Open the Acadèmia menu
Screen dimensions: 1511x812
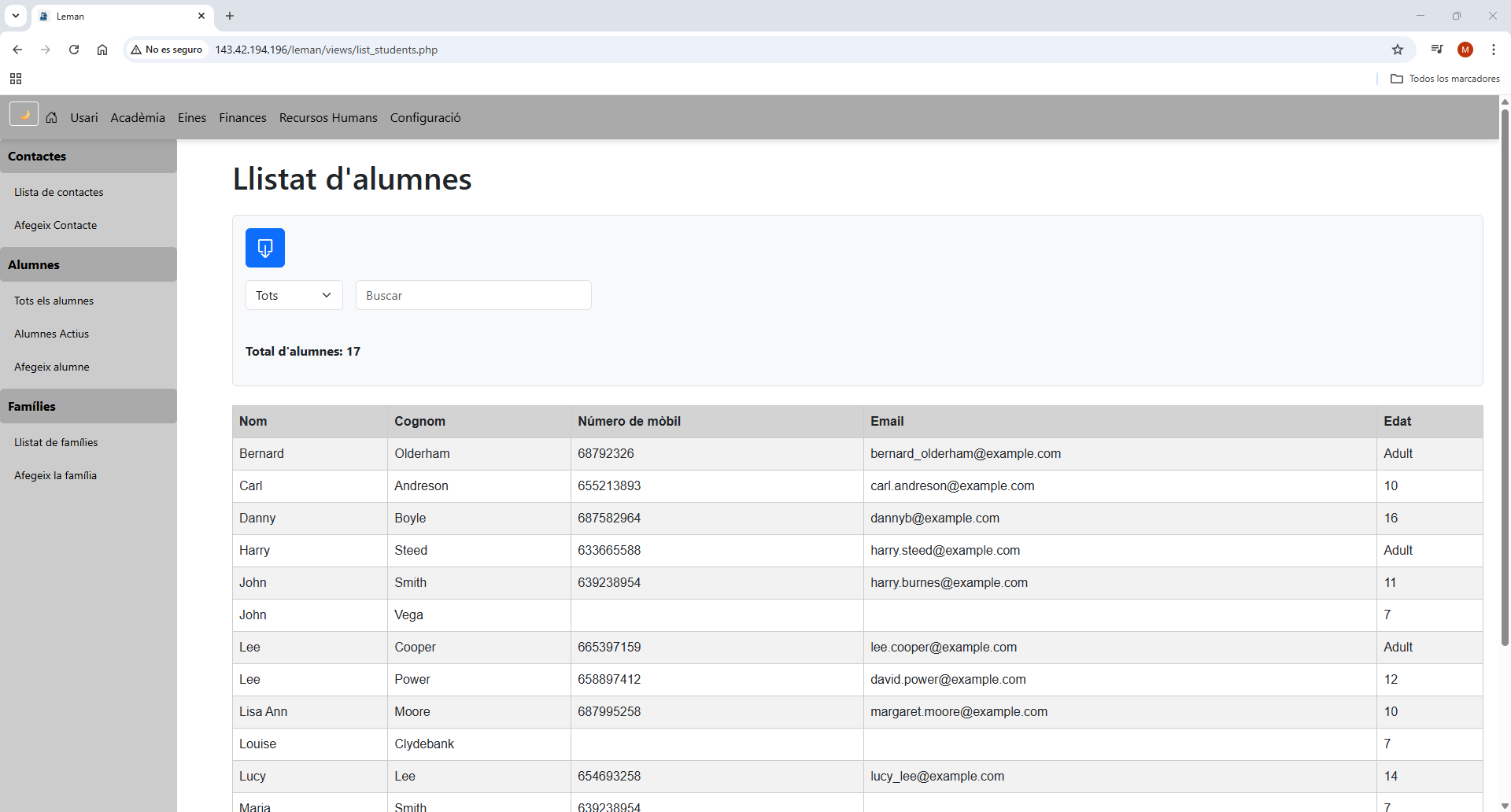pyautogui.click(x=138, y=117)
